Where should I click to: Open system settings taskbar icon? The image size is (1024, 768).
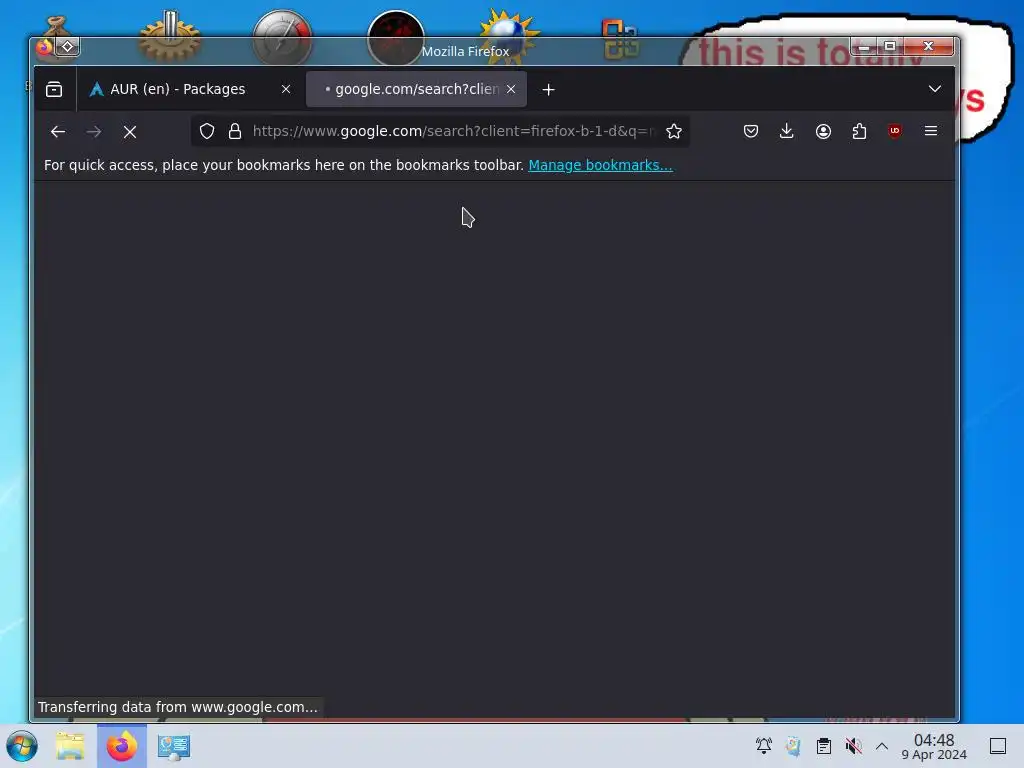174,746
